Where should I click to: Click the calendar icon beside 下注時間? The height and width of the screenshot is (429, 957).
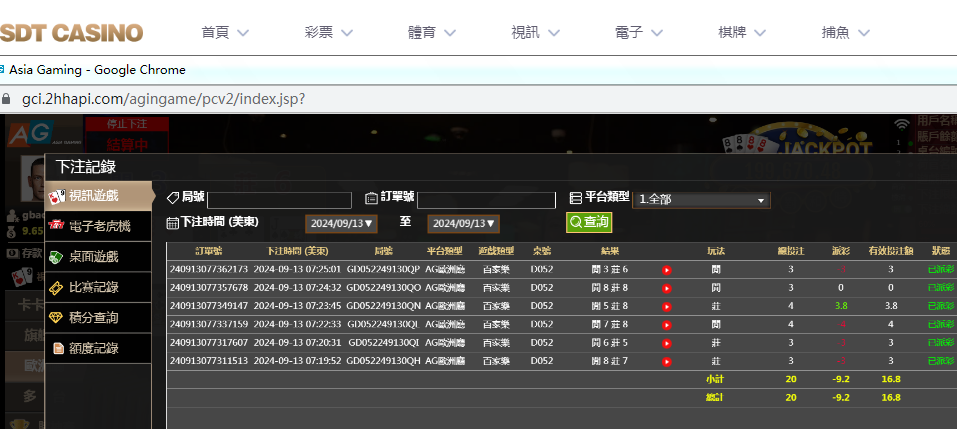coord(172,223)
